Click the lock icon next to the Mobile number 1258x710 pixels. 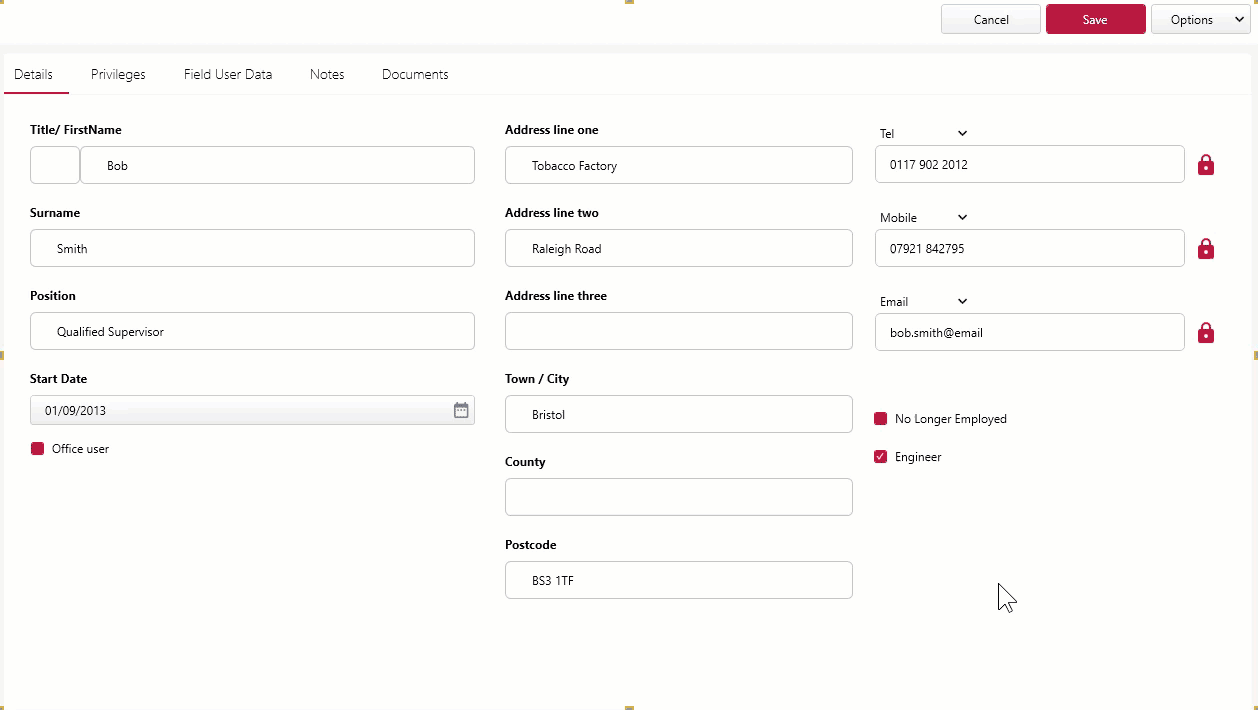tap(1205, 248)
